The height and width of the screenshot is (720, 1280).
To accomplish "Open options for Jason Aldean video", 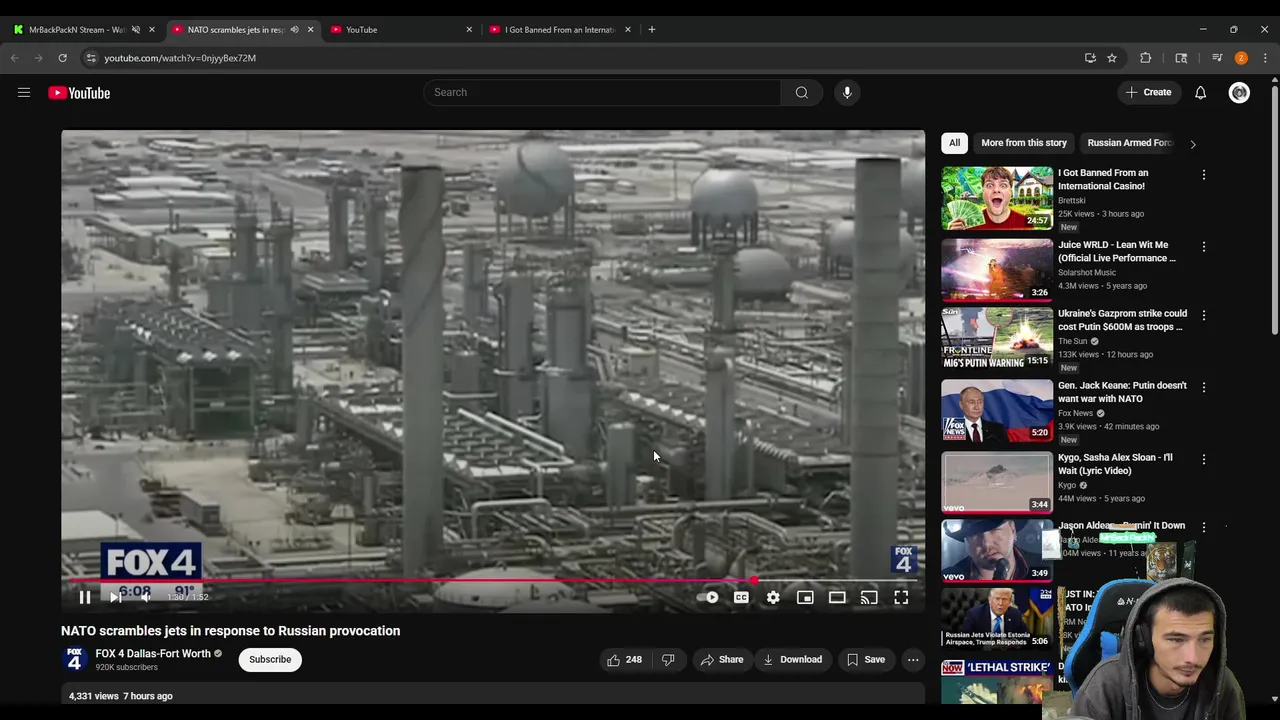I will (x=1204, y=527).
